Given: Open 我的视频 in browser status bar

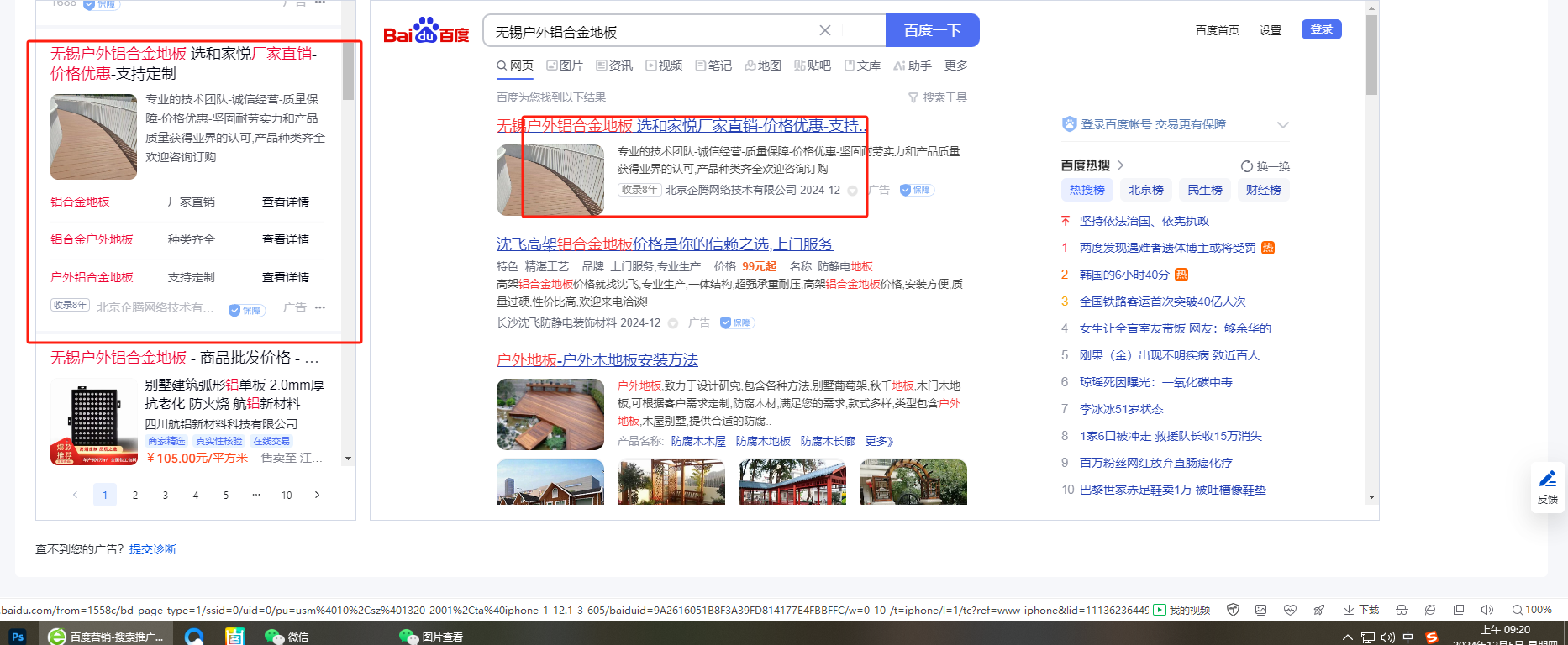Looking at the screenshot, I should click(1182, 610).
